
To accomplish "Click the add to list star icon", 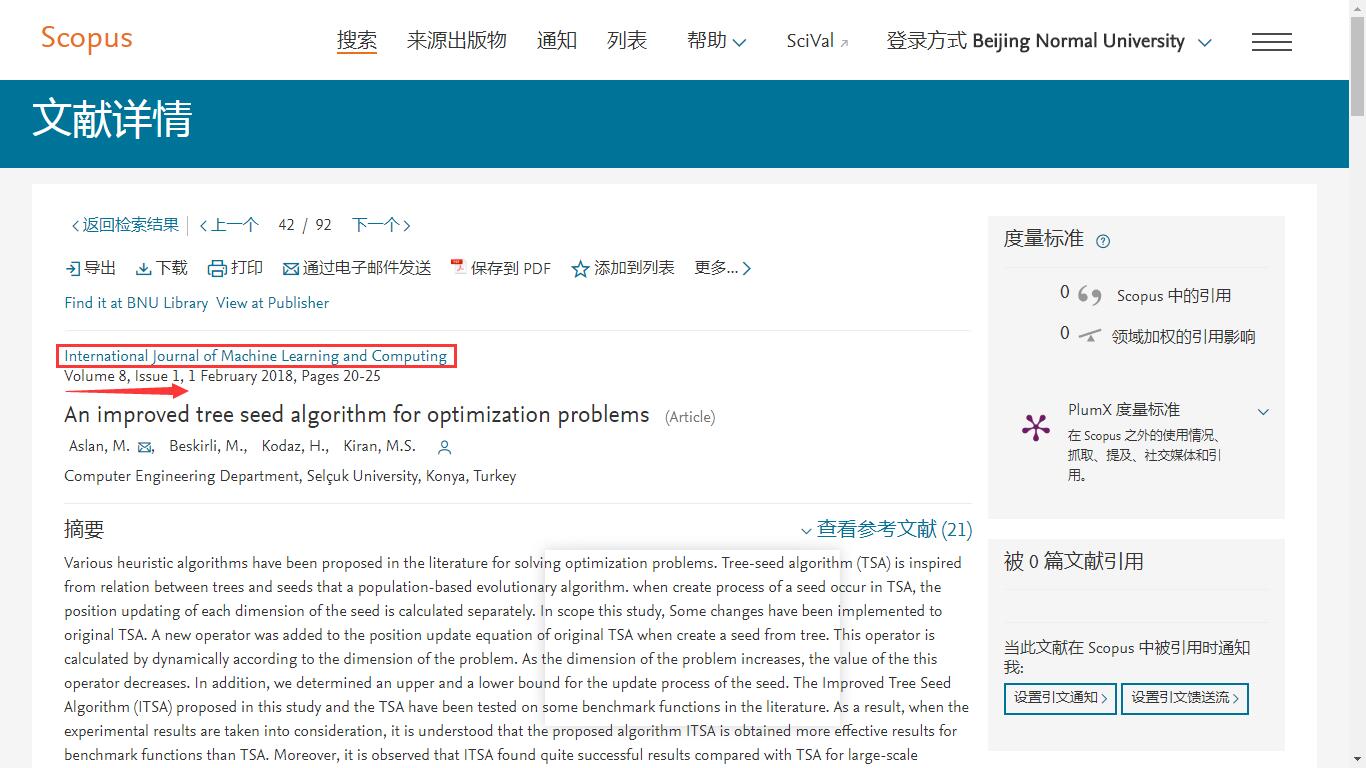I will (580, 268).
